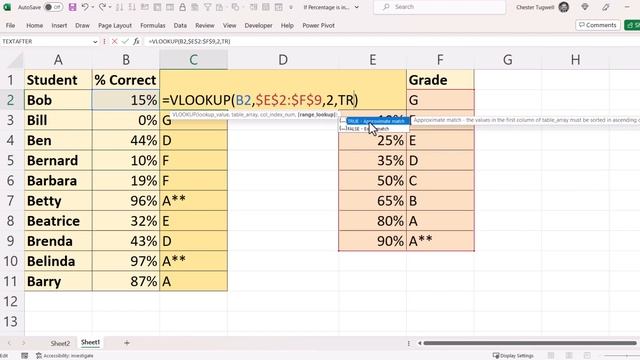This screenshot has width=640, height=360.
Task: Click the pen Coming Soon icon
Action: 606,7
